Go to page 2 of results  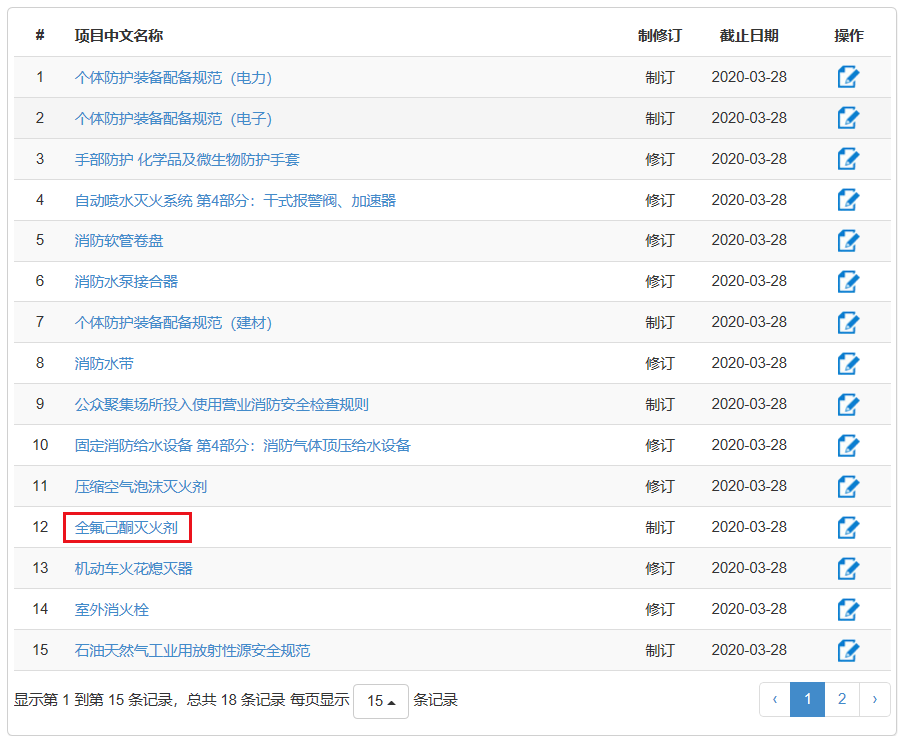click(841, 700)
